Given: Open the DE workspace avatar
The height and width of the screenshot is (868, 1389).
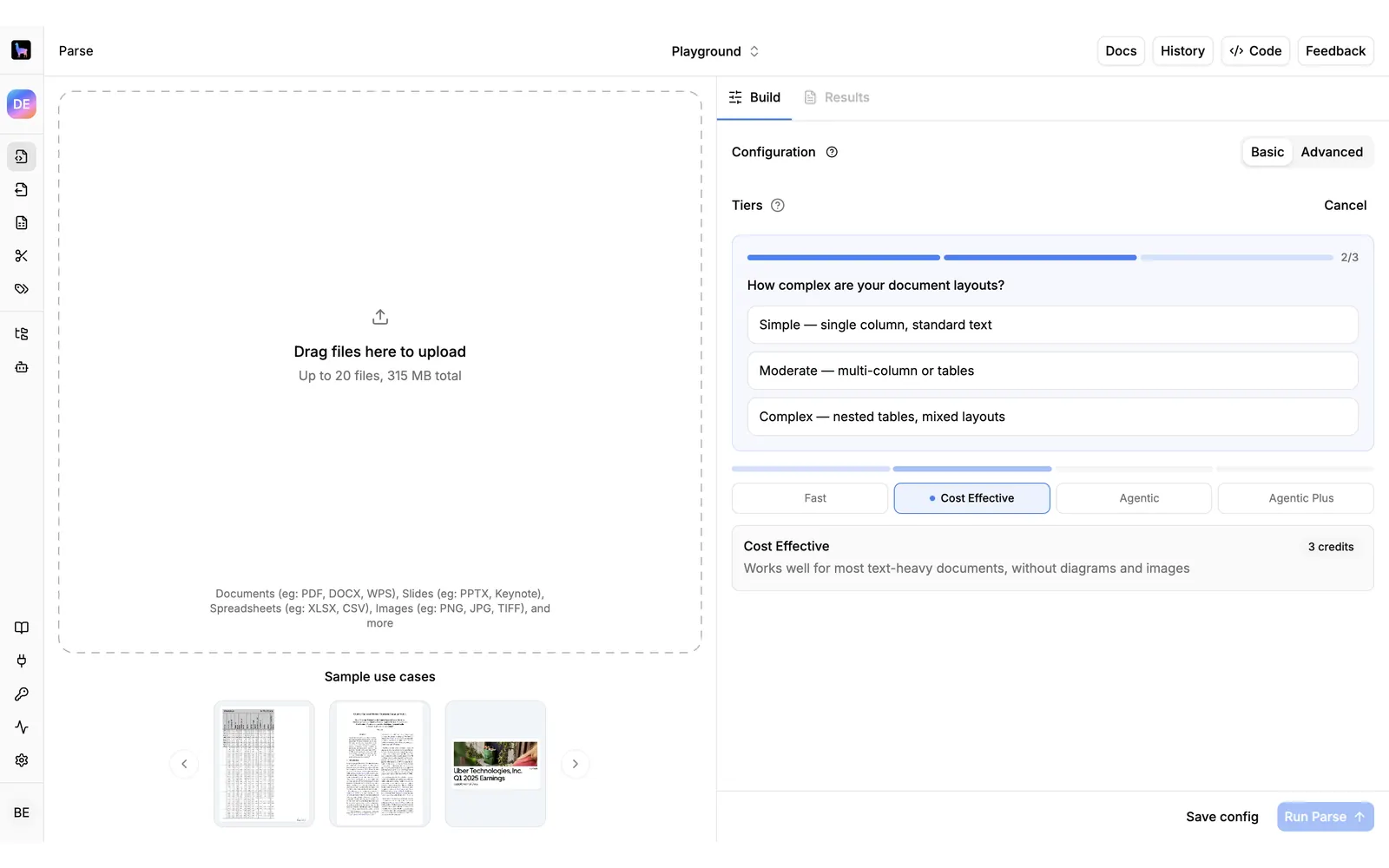Looking at the screenshot, I should (22, 104).
